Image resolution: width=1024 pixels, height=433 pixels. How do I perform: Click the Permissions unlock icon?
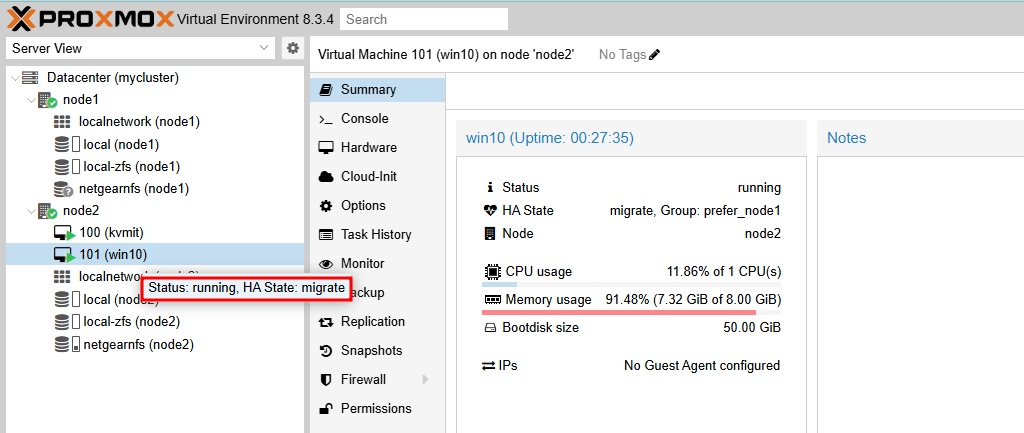(326, 409)
